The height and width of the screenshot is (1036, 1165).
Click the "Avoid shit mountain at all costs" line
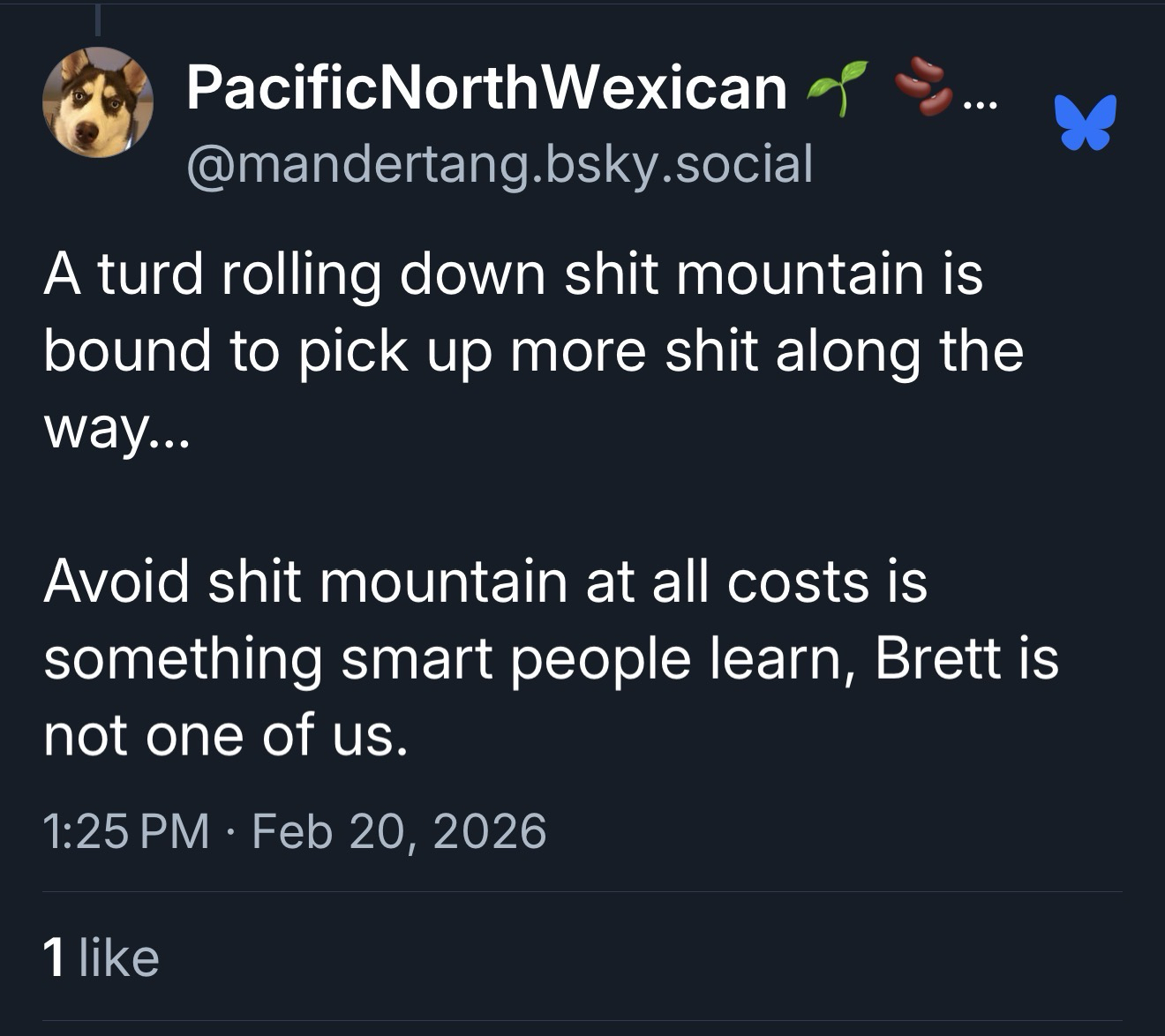(x=485, y=582)
